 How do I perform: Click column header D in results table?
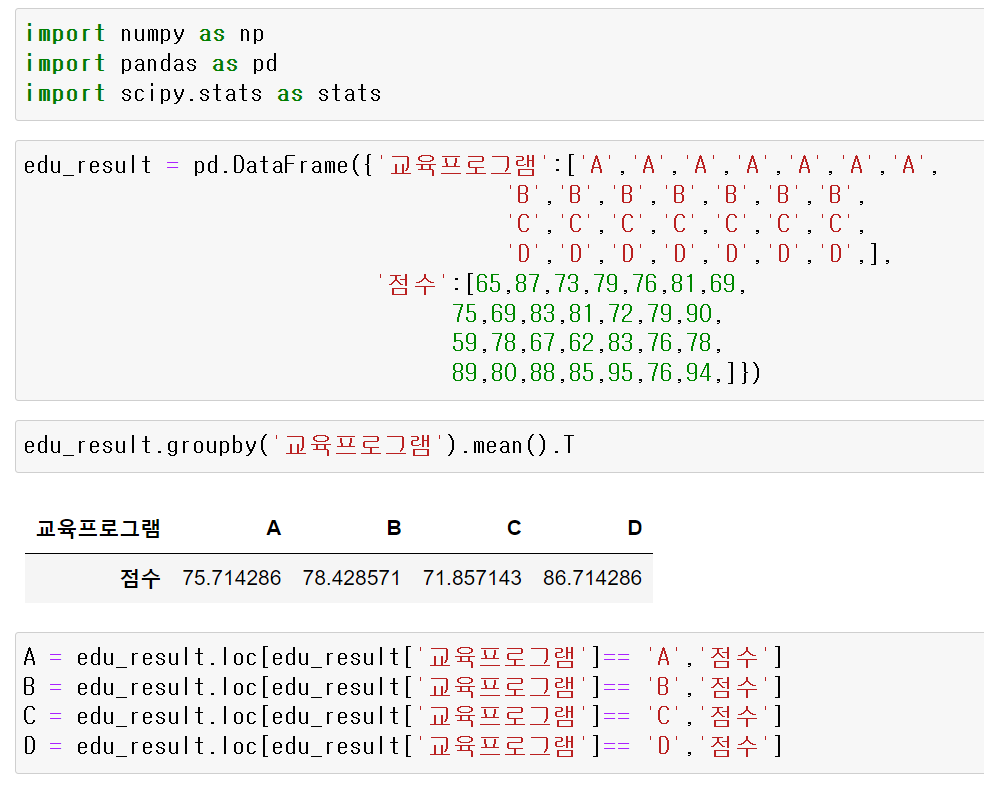pos(634,528)
